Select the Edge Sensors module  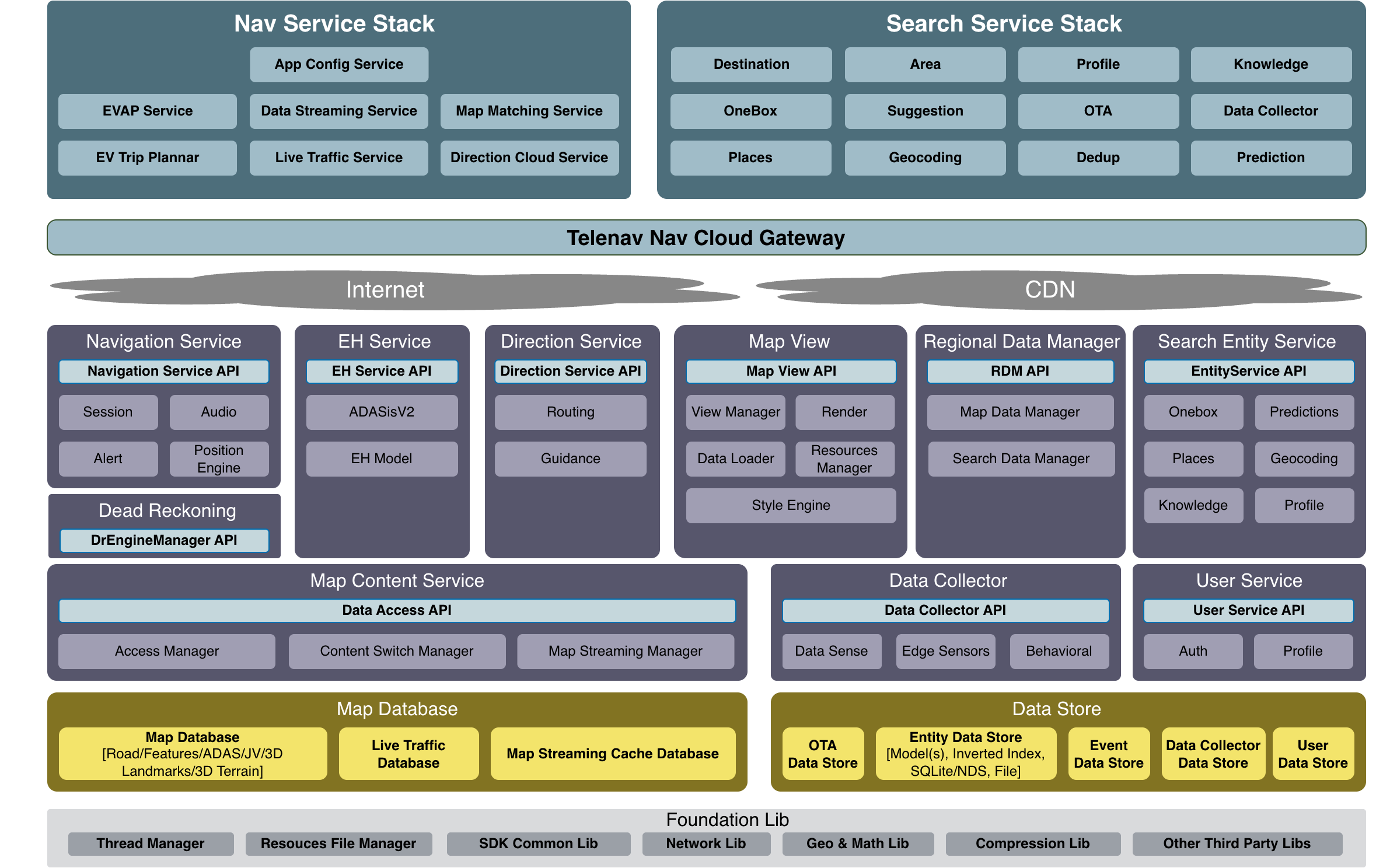946,651
